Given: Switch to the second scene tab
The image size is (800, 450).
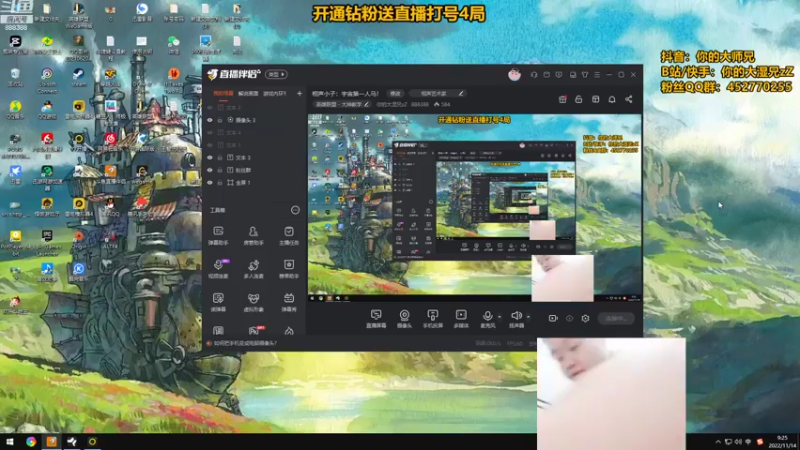Looking at the screenshot, I should [x=248, y=94].
